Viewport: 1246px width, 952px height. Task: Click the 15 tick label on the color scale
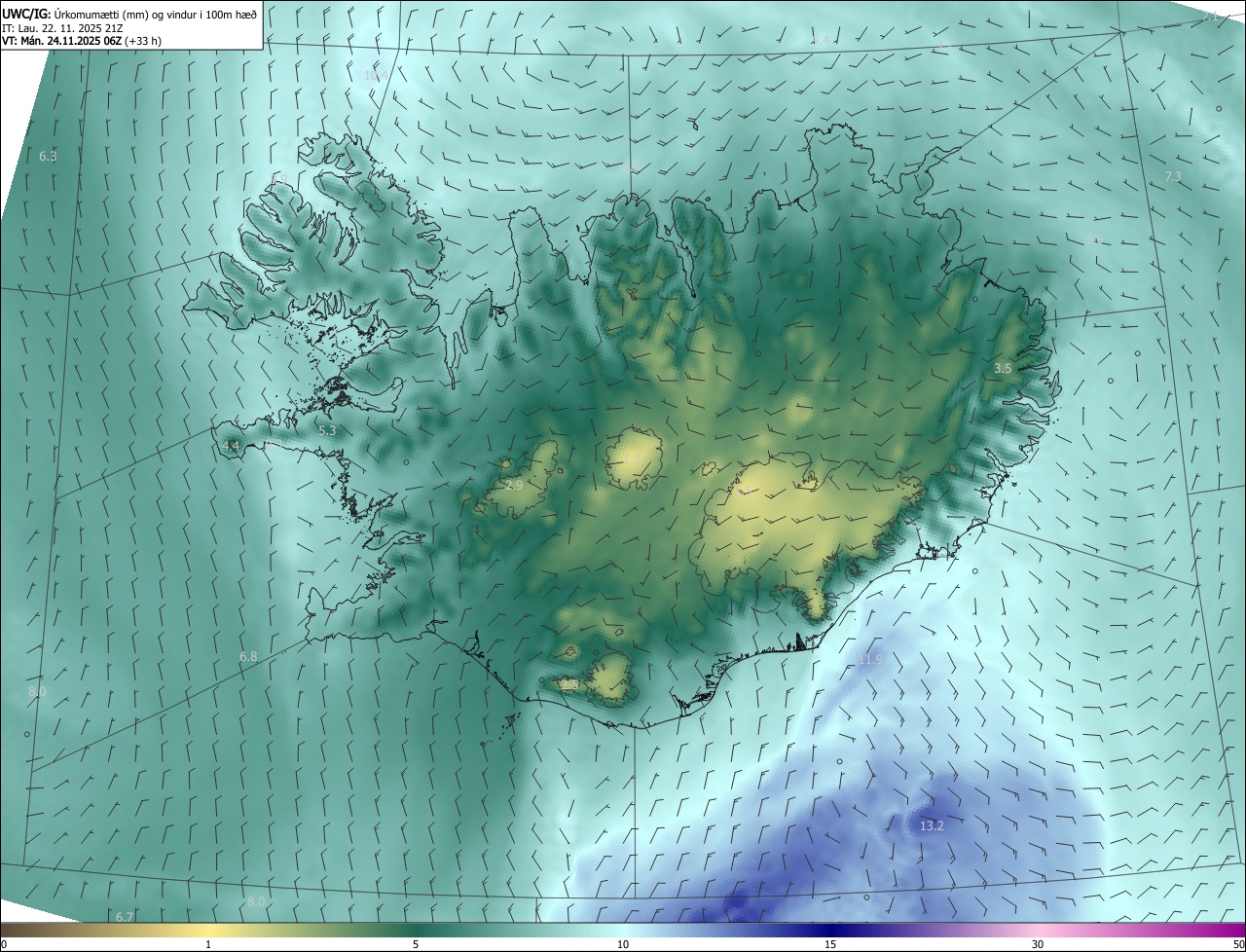click(x=830, y=944)
